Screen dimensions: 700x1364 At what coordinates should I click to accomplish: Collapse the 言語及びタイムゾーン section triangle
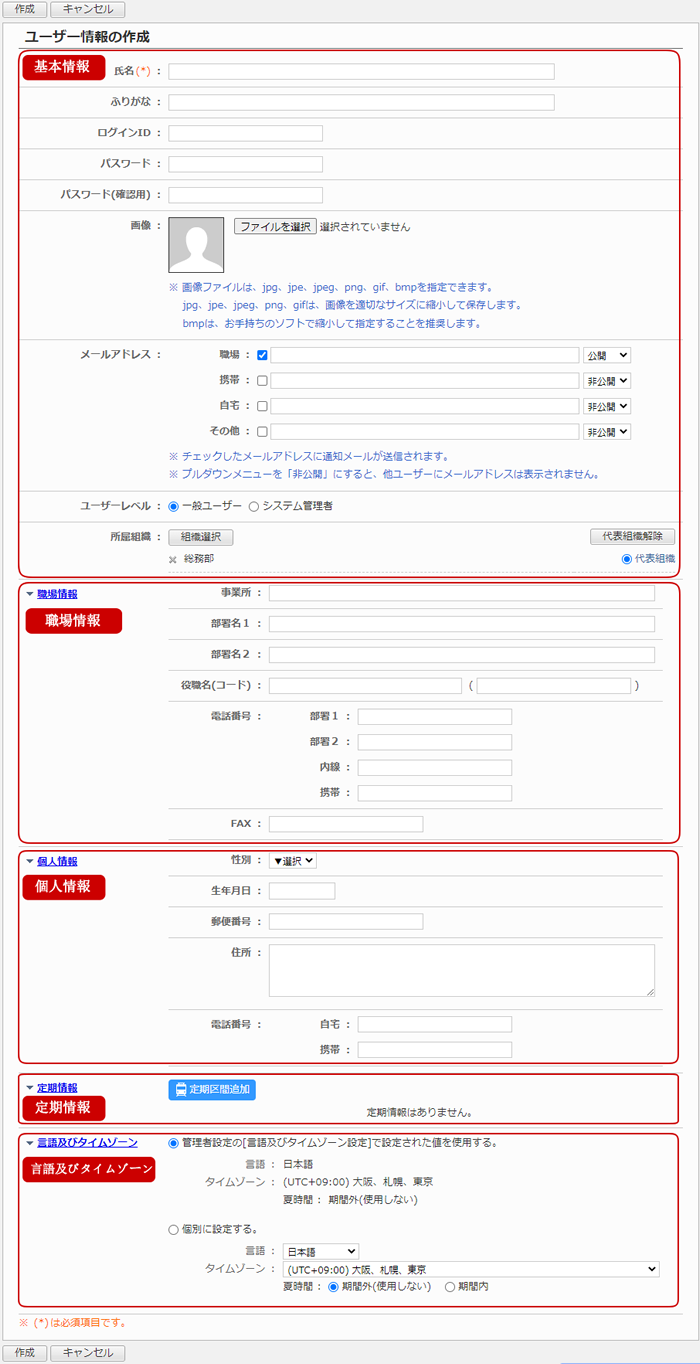tap(30, 1142)
